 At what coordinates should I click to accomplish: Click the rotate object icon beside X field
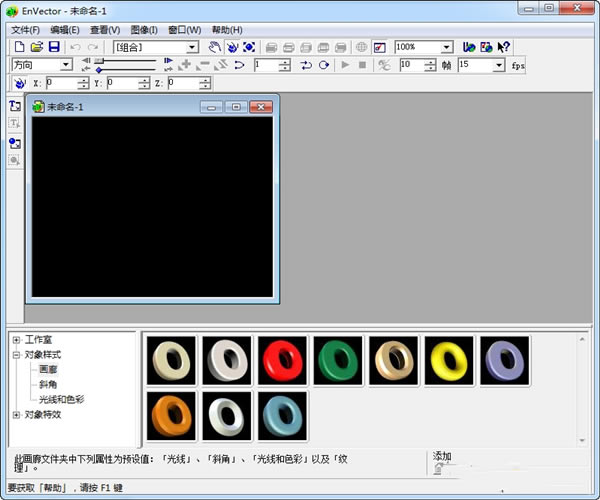point(19,83)
